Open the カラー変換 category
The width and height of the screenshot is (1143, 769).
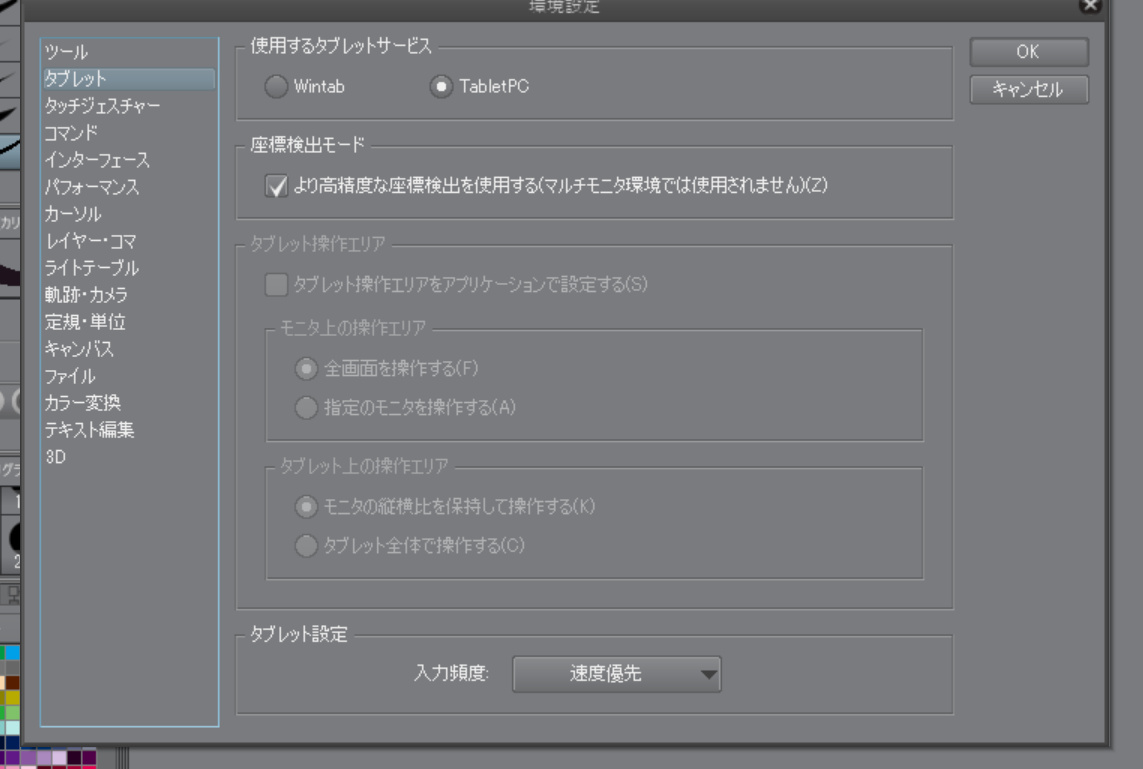[x=129, y=403]
